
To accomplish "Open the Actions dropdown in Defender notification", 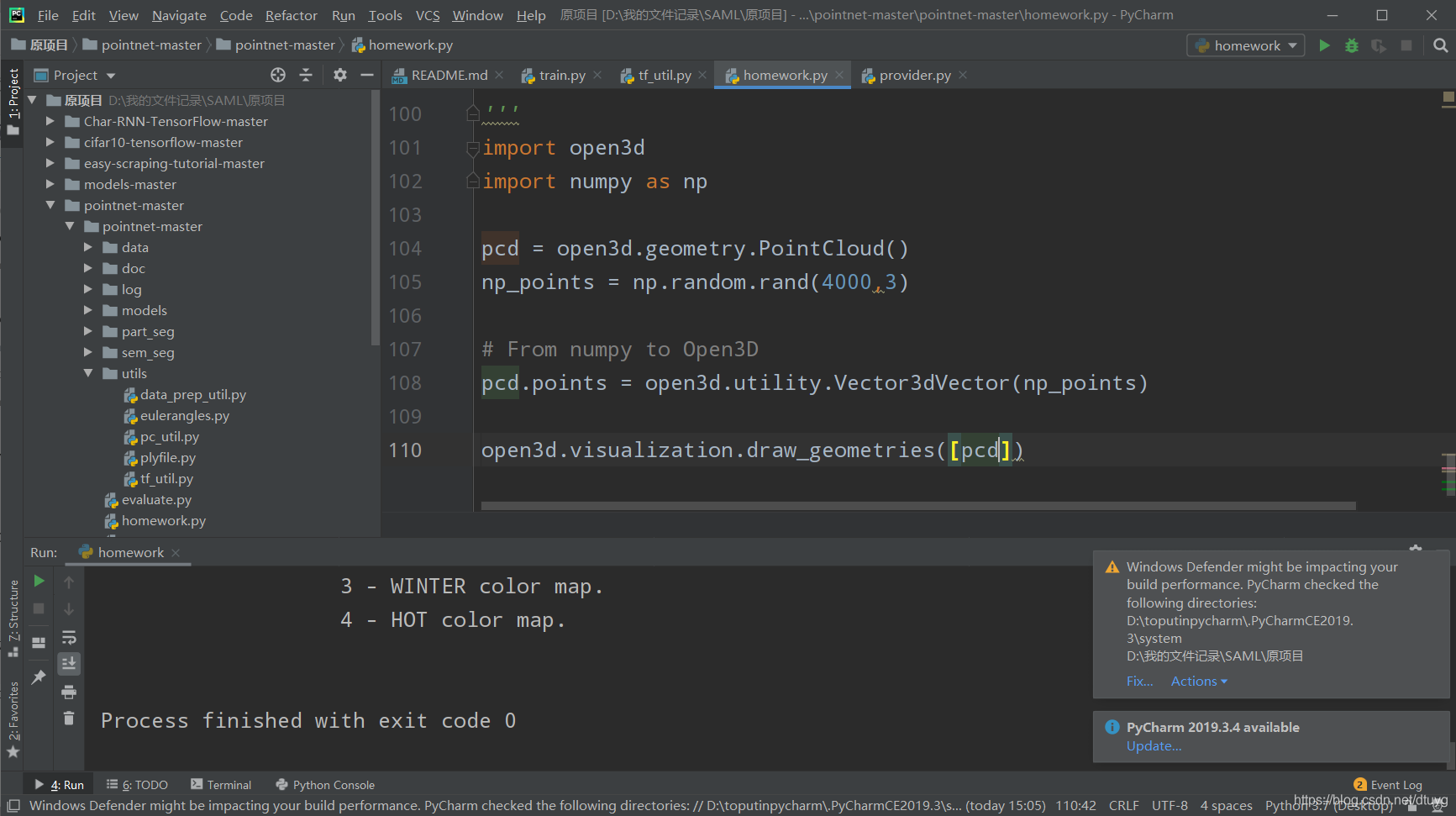I will tap(1199, 681).
